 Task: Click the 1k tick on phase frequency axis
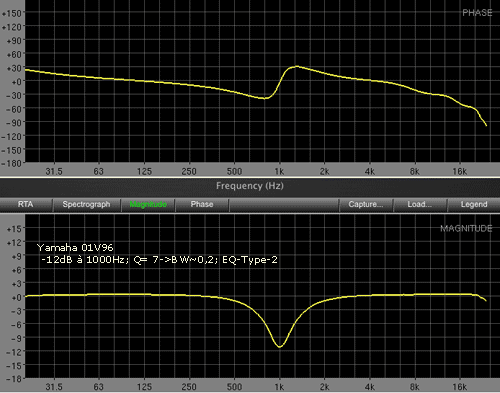279,171
